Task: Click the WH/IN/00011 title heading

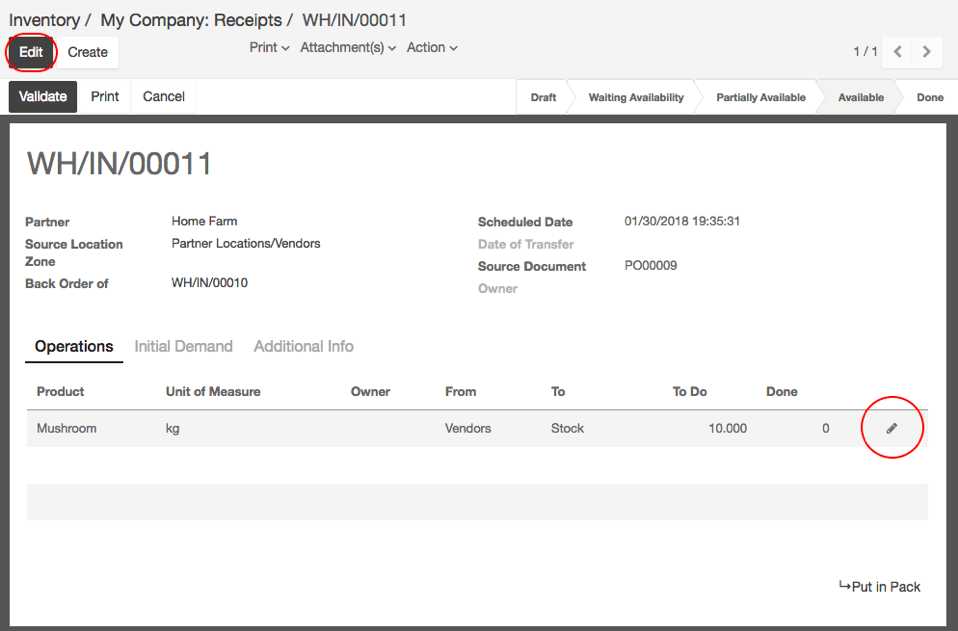Action: click(x=120, y=164)
